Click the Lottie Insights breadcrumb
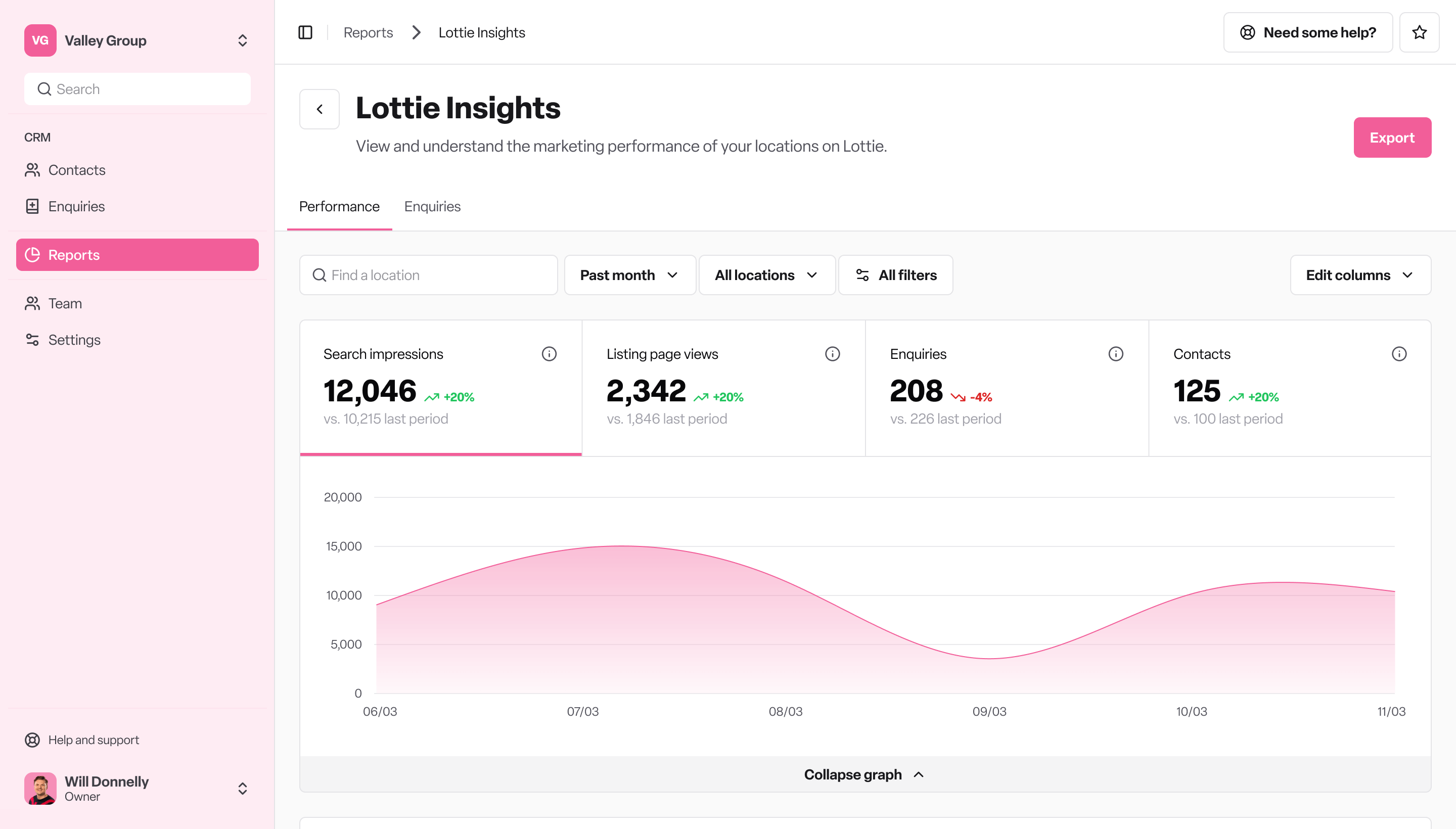1456x829 pixels. (x=482, y=32)
